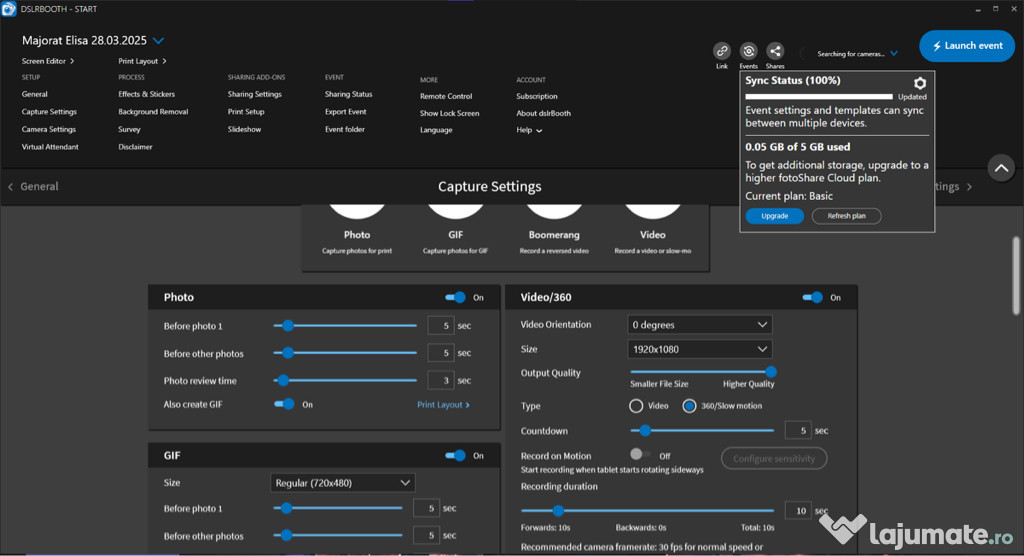Open the Events icon
The width and height of the screenshot is (1024, 556).
point(748,51)
